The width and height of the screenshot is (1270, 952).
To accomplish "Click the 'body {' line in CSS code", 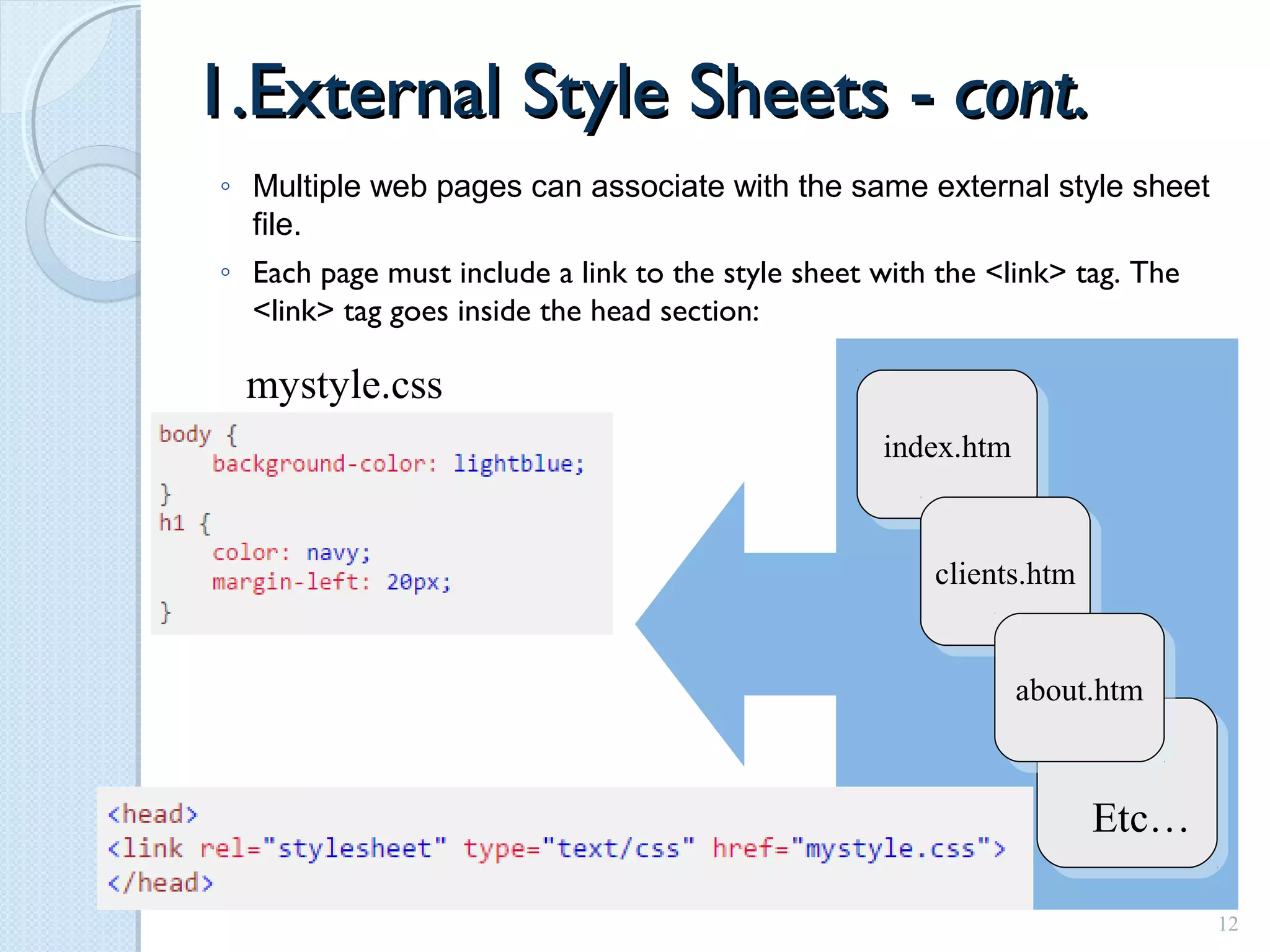I will [198, 434].
